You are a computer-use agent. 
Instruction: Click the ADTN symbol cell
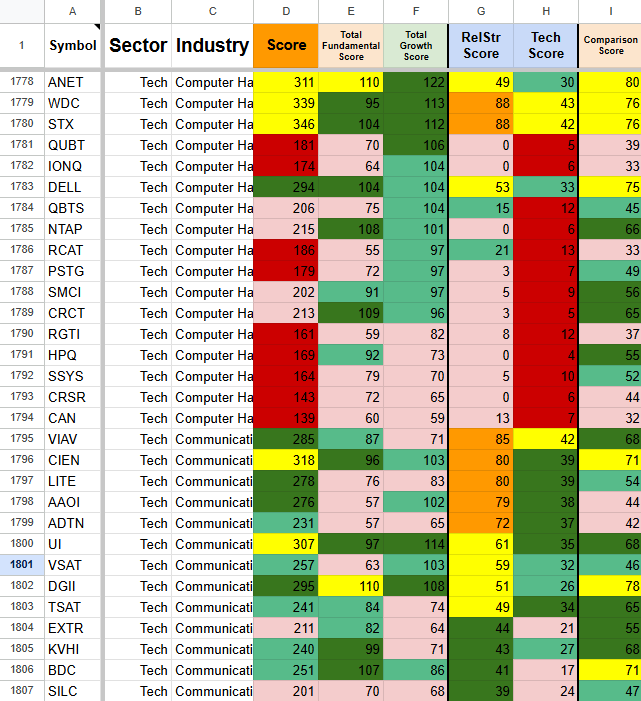click(x=72, y=524)
